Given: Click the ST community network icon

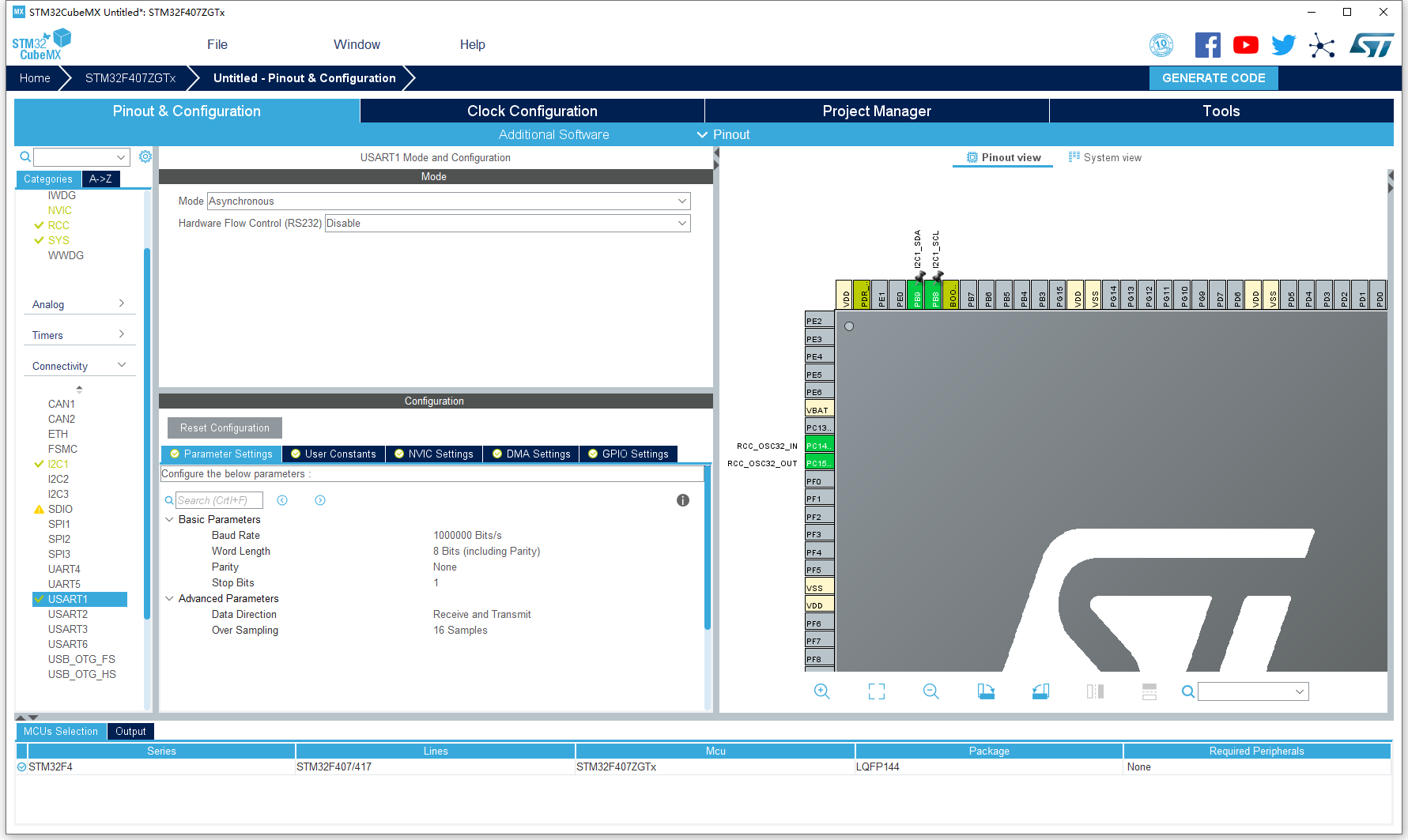Looking at the screenshot, I should pos(1321,45).
